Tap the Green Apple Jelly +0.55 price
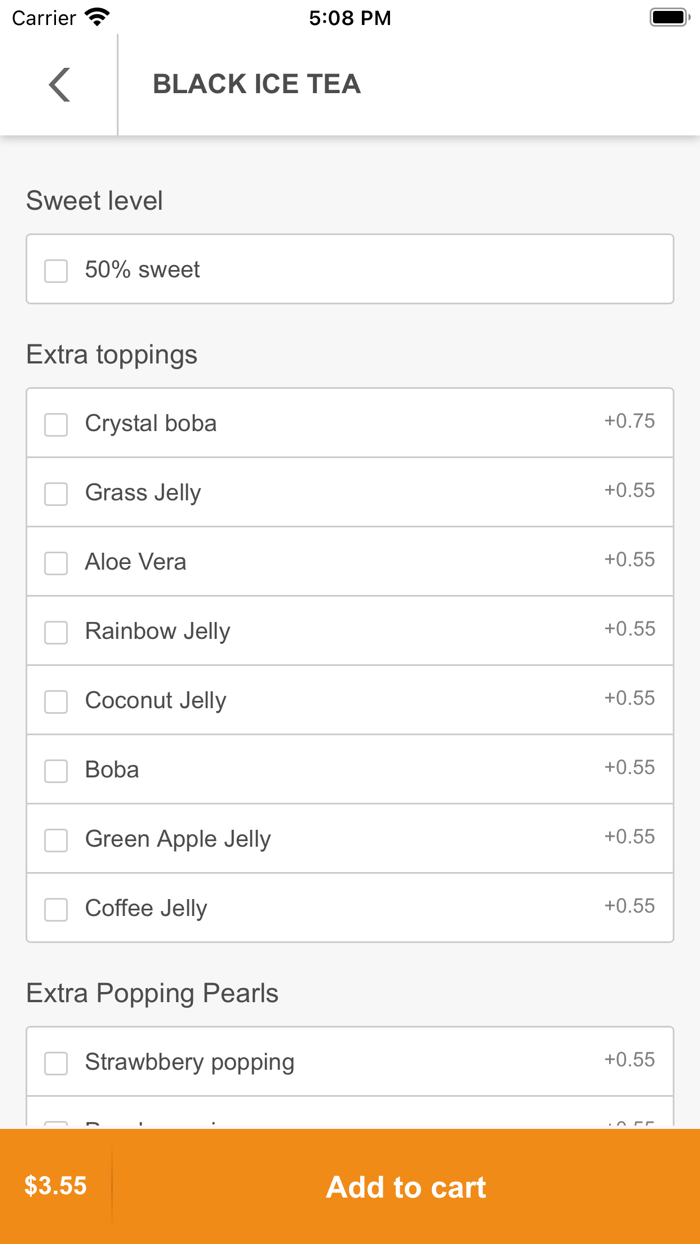 tap(629, 836)
